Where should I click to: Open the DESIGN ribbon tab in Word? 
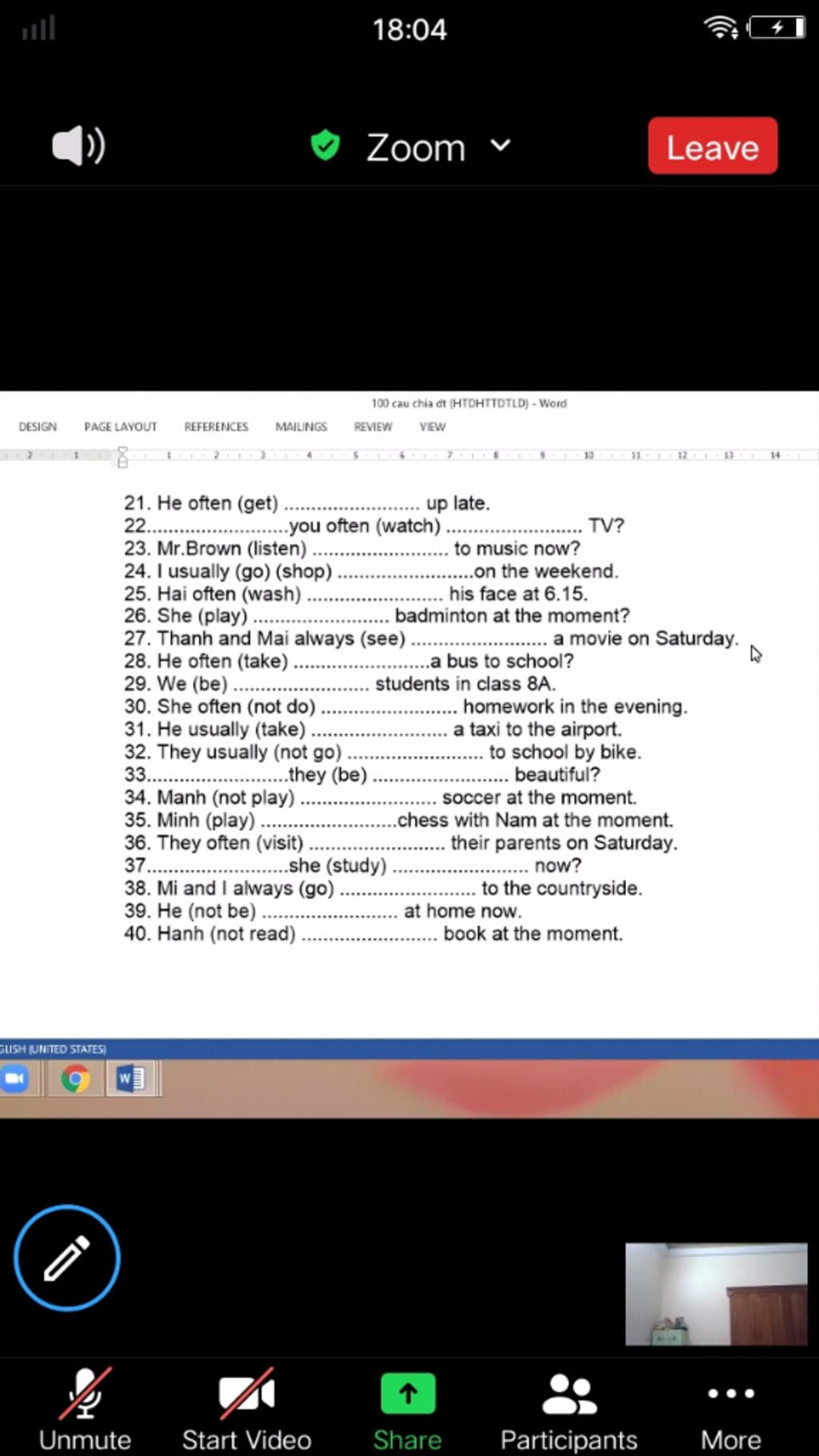tap(38, 426)
